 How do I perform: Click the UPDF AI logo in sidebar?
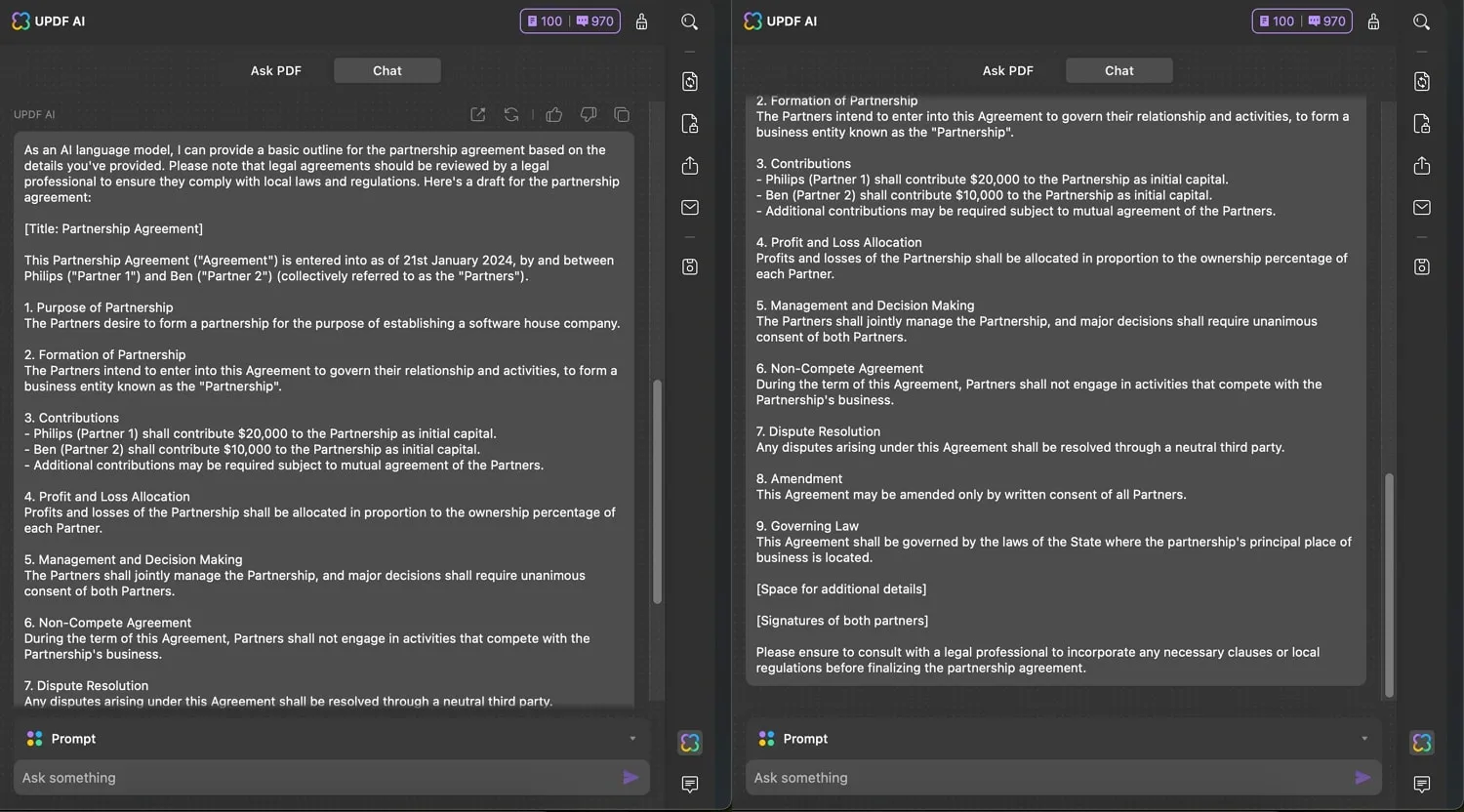(x=690, y=743)
